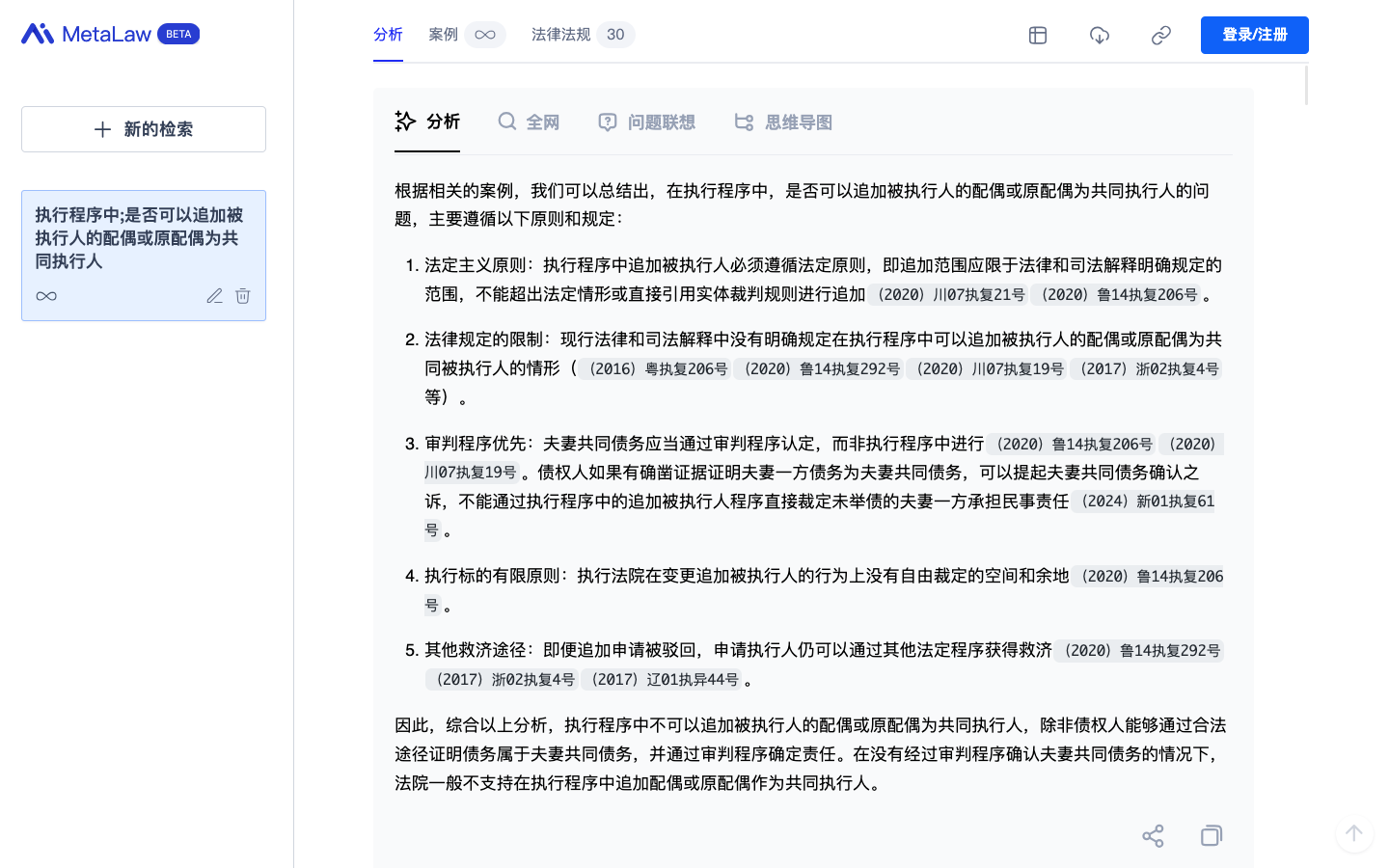Open the layout panel icon in header
Image resolution: width=1389 pixels, height=868 pixels.
[x=1038, y=36]
